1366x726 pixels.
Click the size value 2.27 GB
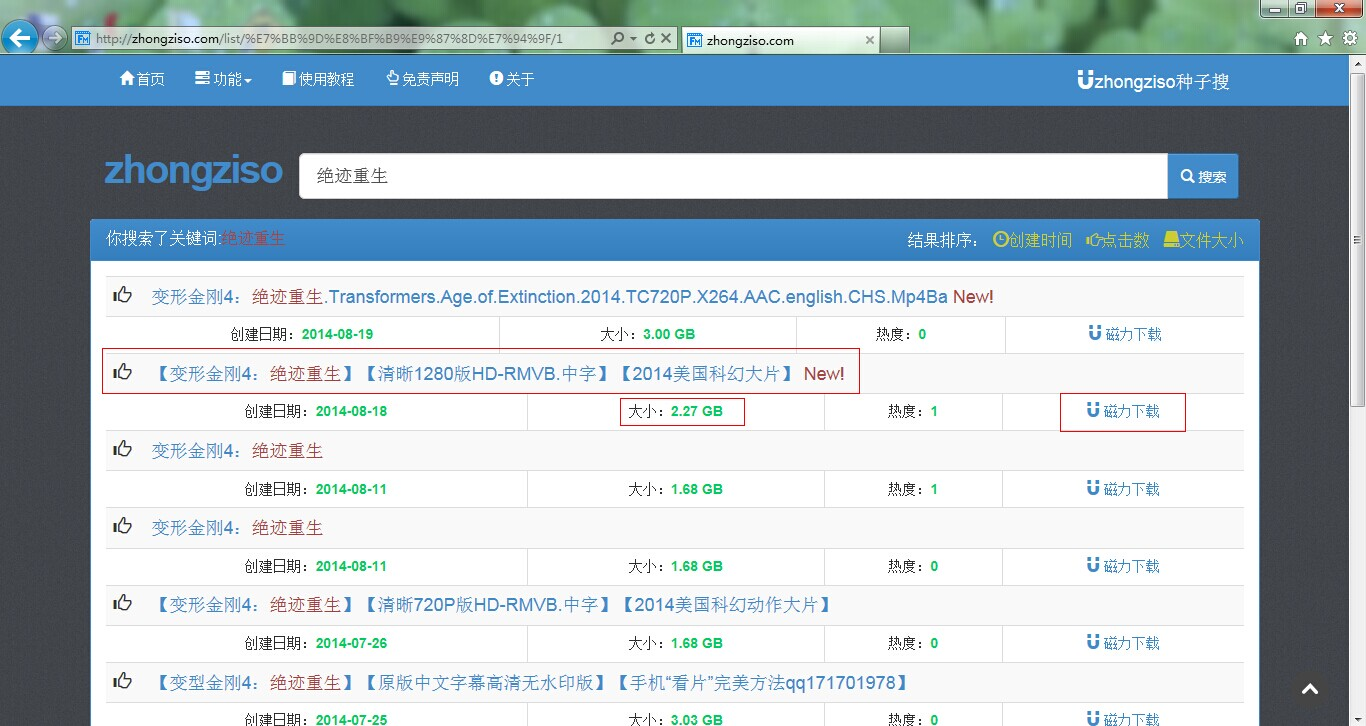click(697, 411)
